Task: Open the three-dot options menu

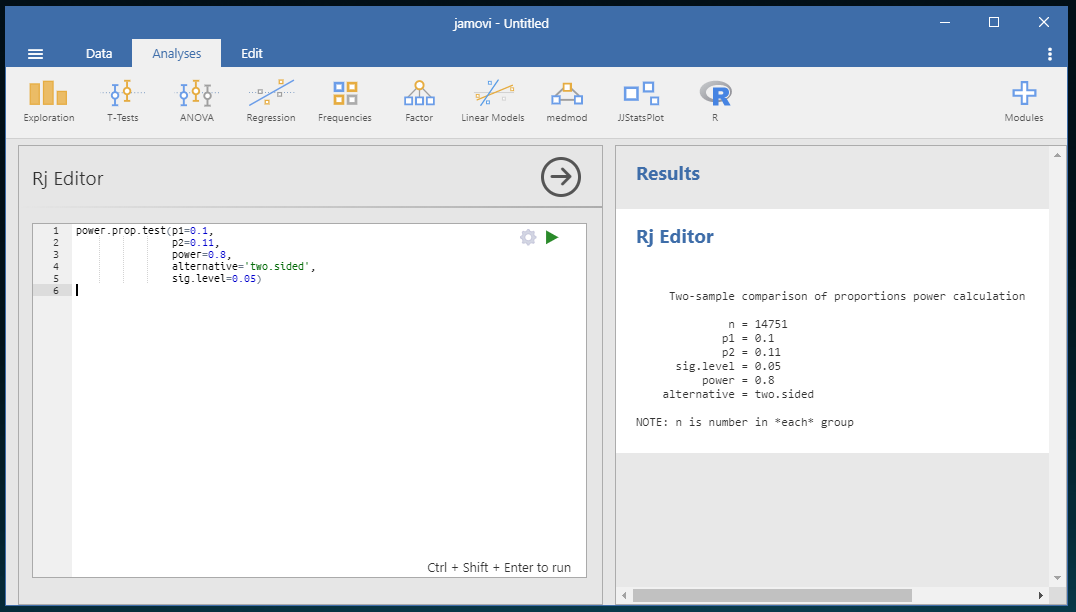Action: pyautogui.click(x=1050, y=54)
